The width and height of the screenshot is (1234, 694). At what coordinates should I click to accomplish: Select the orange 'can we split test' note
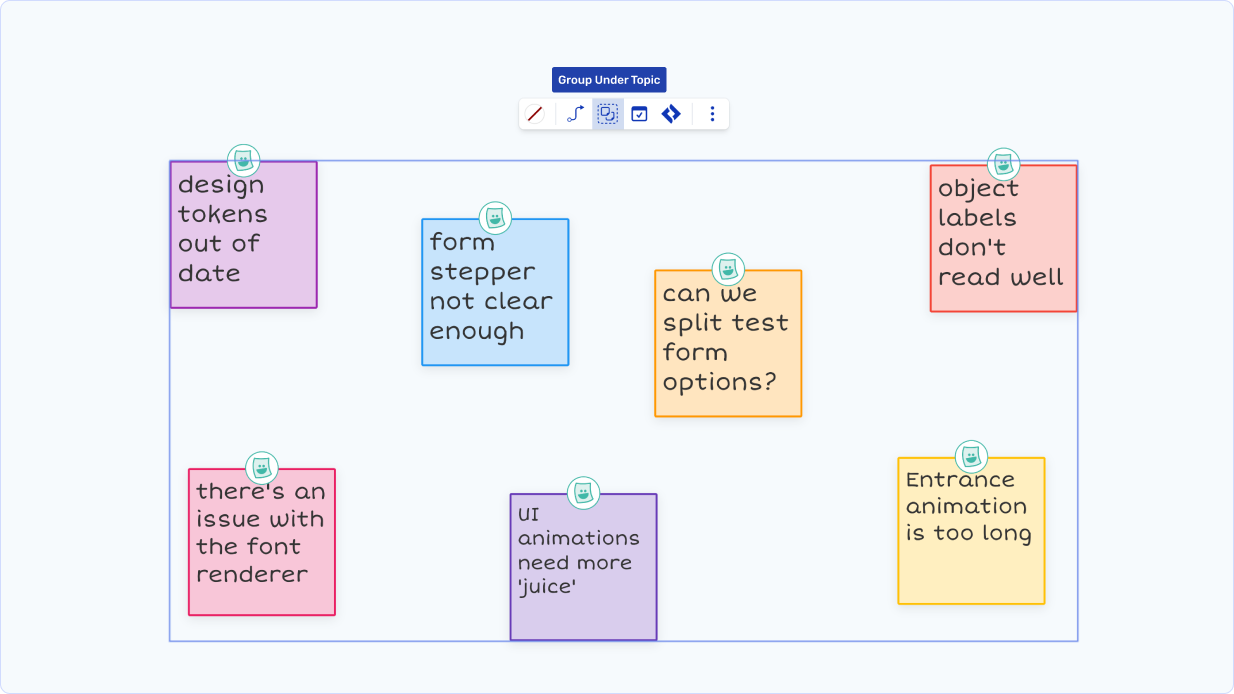tap(728, 348)
